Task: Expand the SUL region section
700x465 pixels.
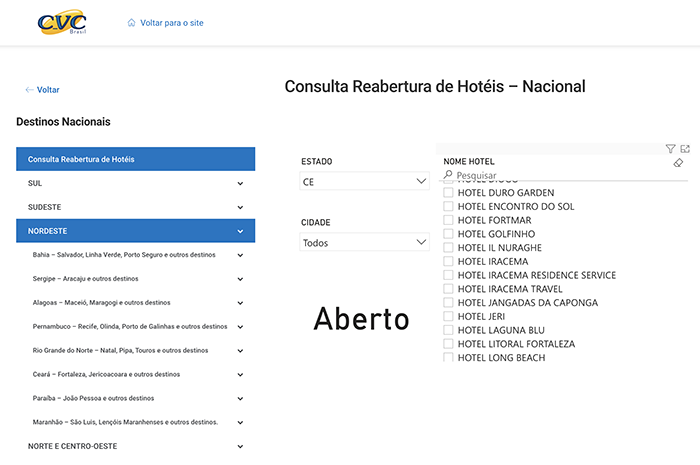Action: [136, 183]
